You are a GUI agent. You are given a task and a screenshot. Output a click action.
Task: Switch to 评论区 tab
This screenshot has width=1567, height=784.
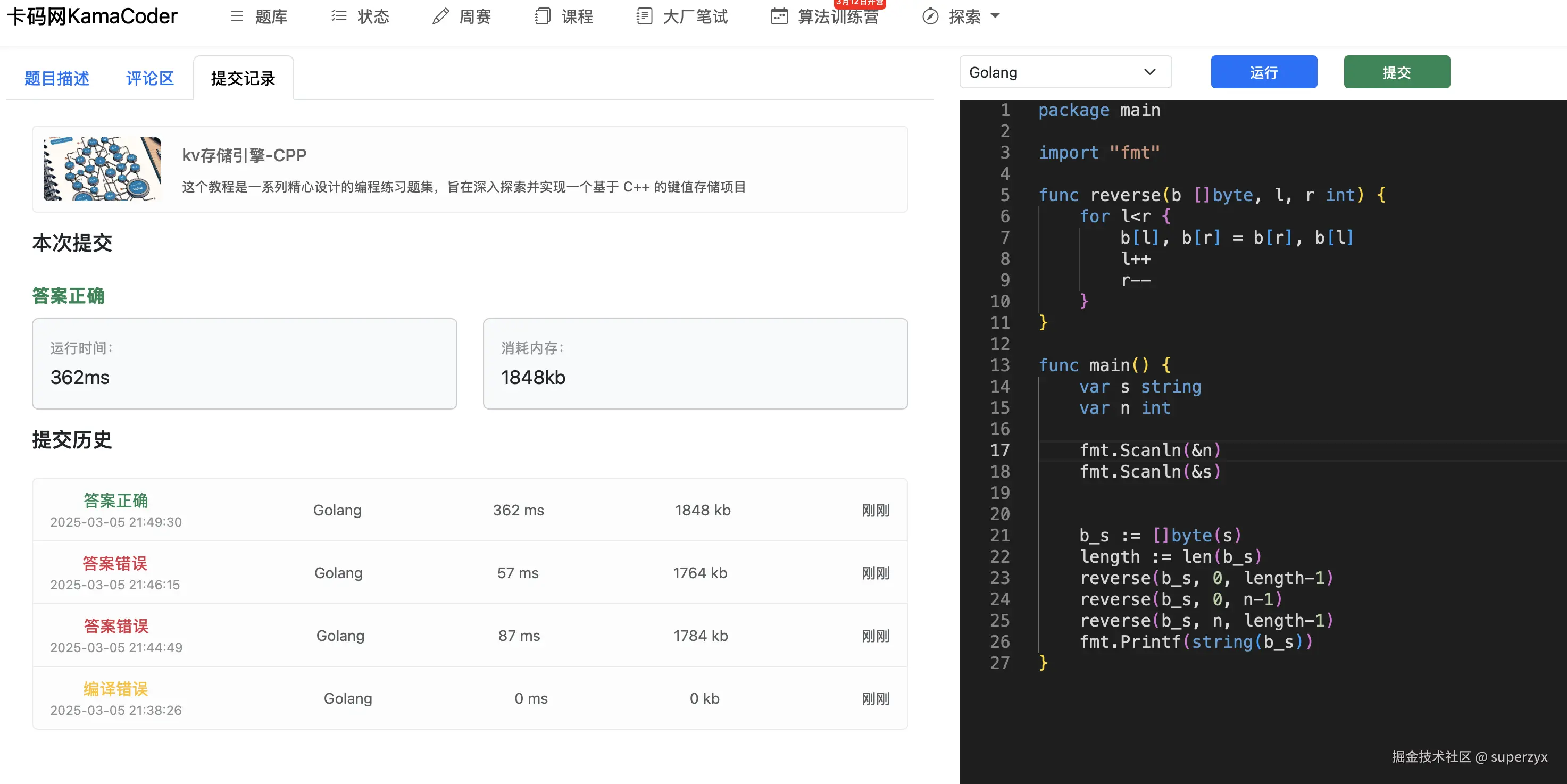[149, 79]
